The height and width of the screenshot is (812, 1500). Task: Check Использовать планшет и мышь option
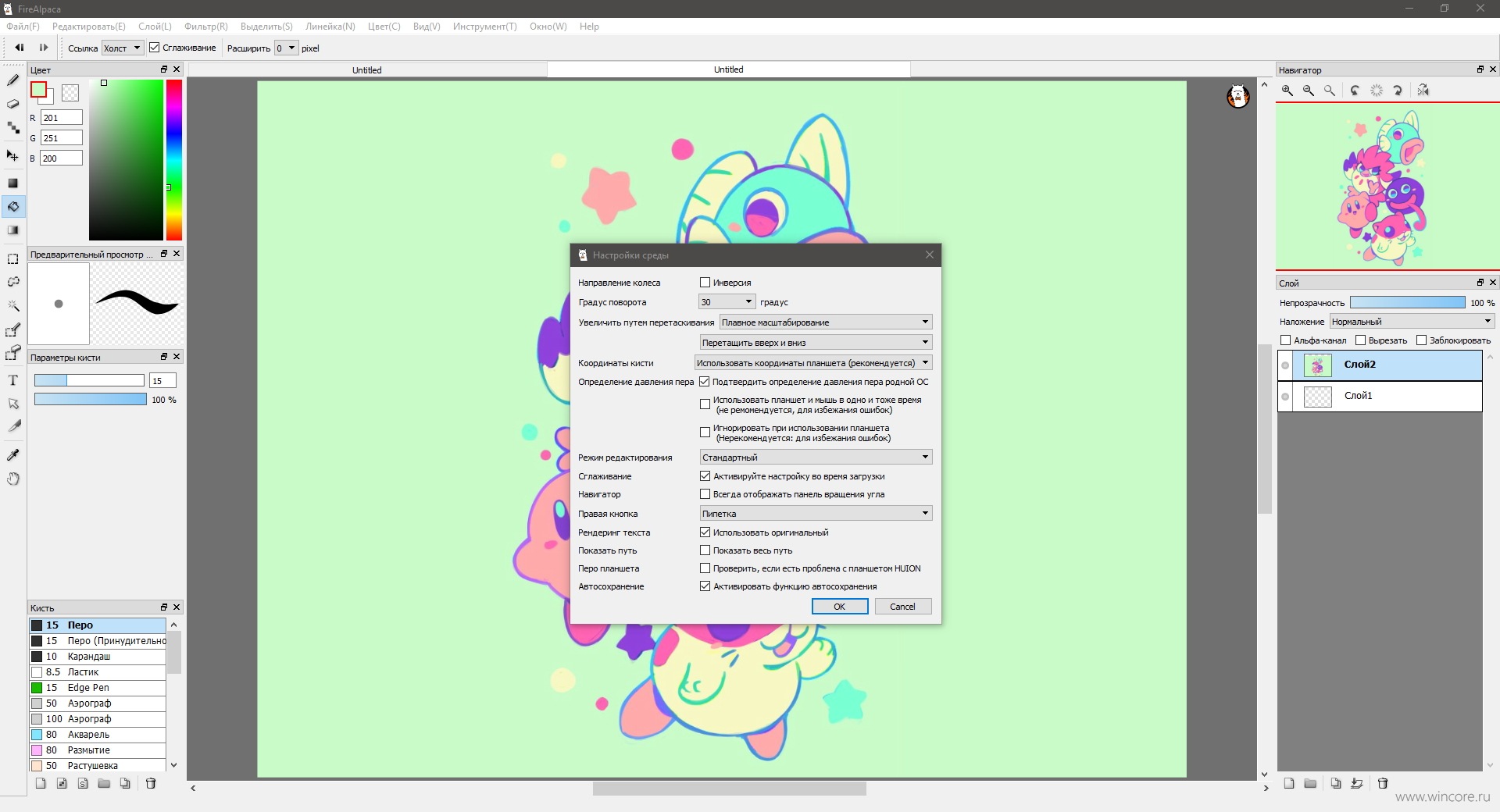point(705,404)
